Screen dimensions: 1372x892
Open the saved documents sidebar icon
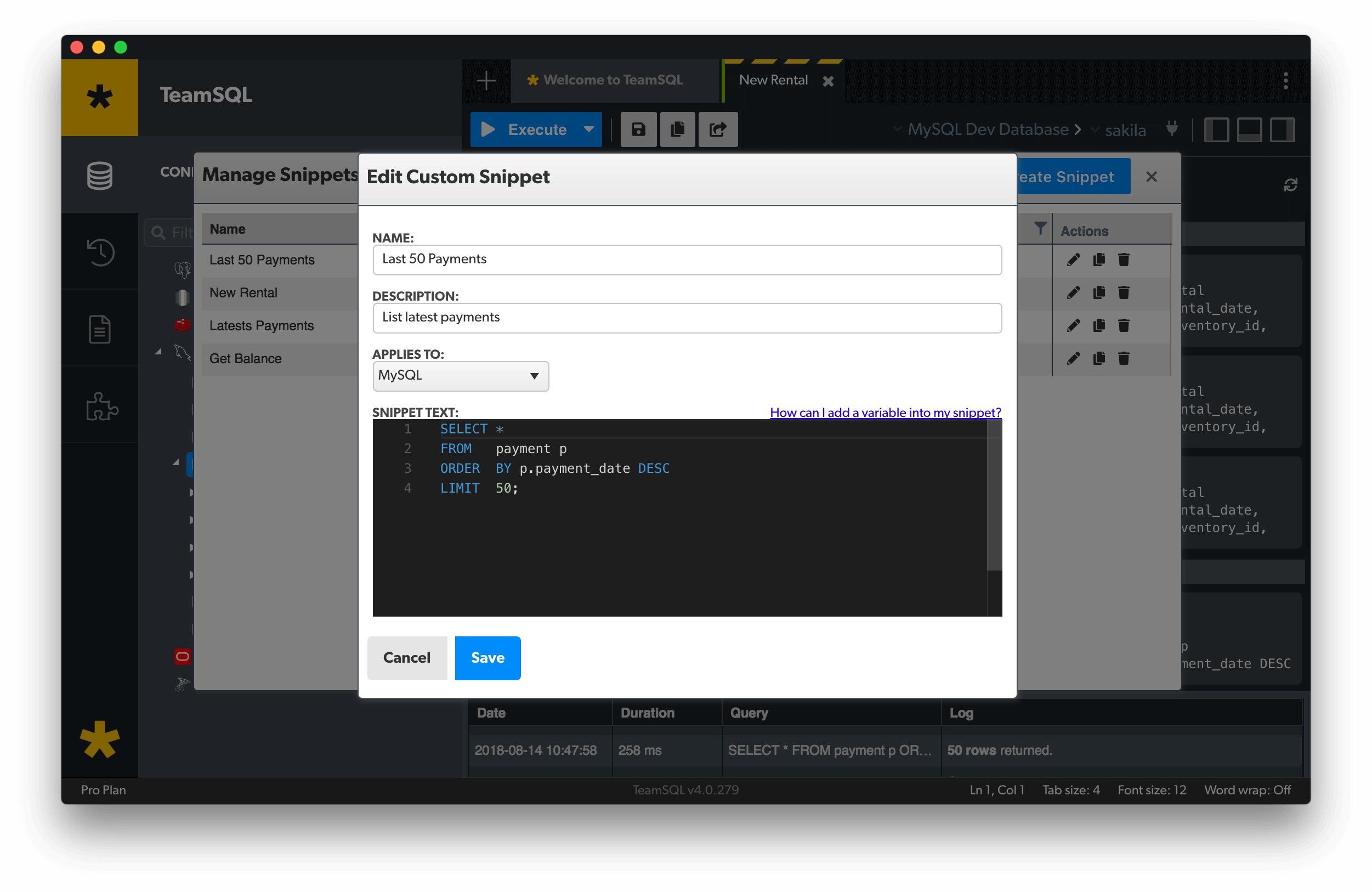click(x=99, y=329)
